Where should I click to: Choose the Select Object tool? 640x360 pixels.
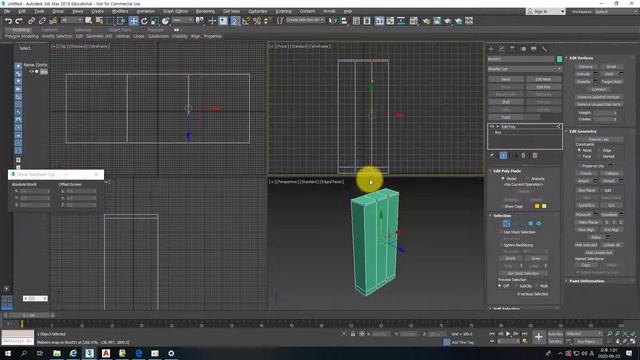89,21
